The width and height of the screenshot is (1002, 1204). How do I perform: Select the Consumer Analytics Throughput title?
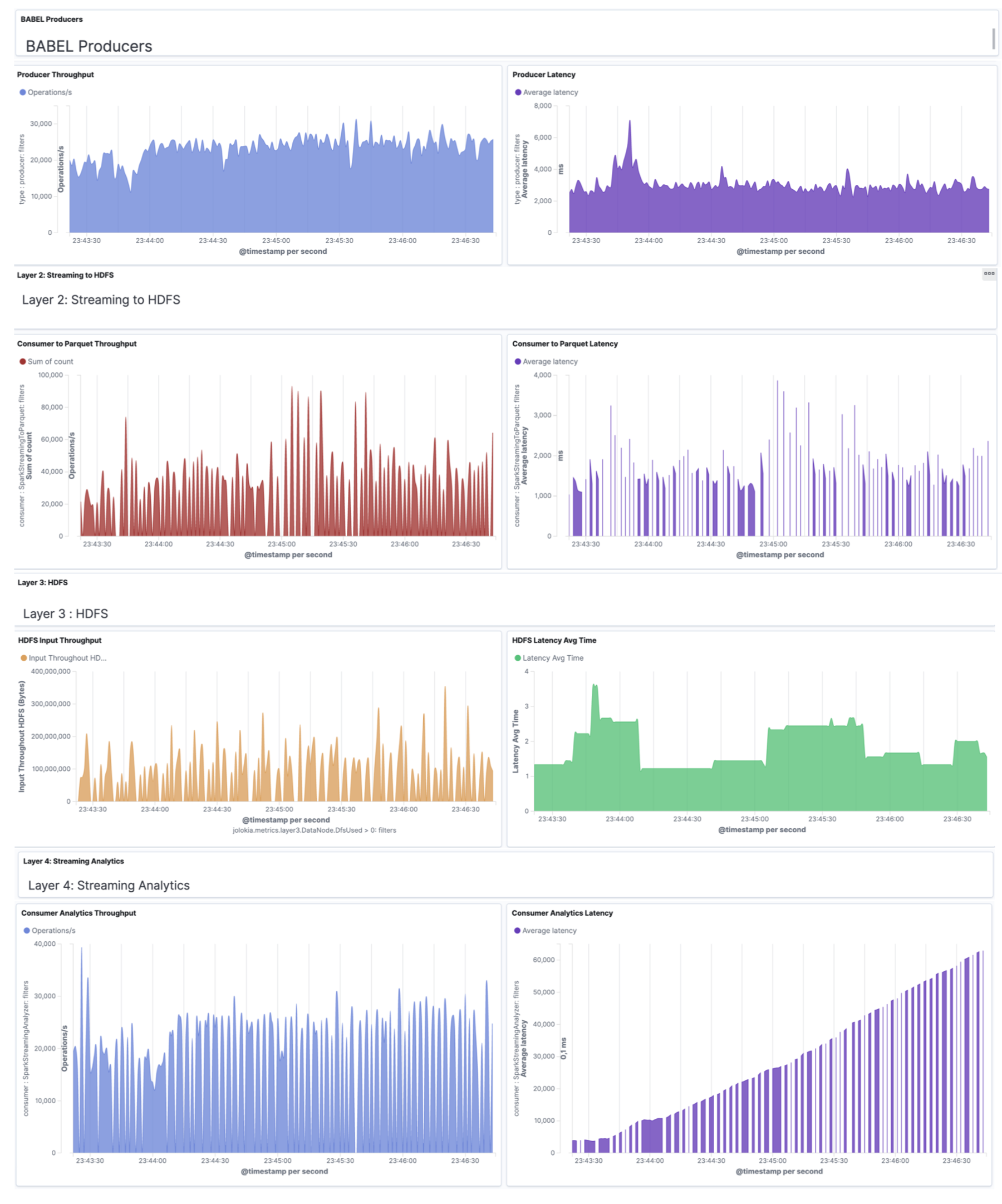point(78,913)
